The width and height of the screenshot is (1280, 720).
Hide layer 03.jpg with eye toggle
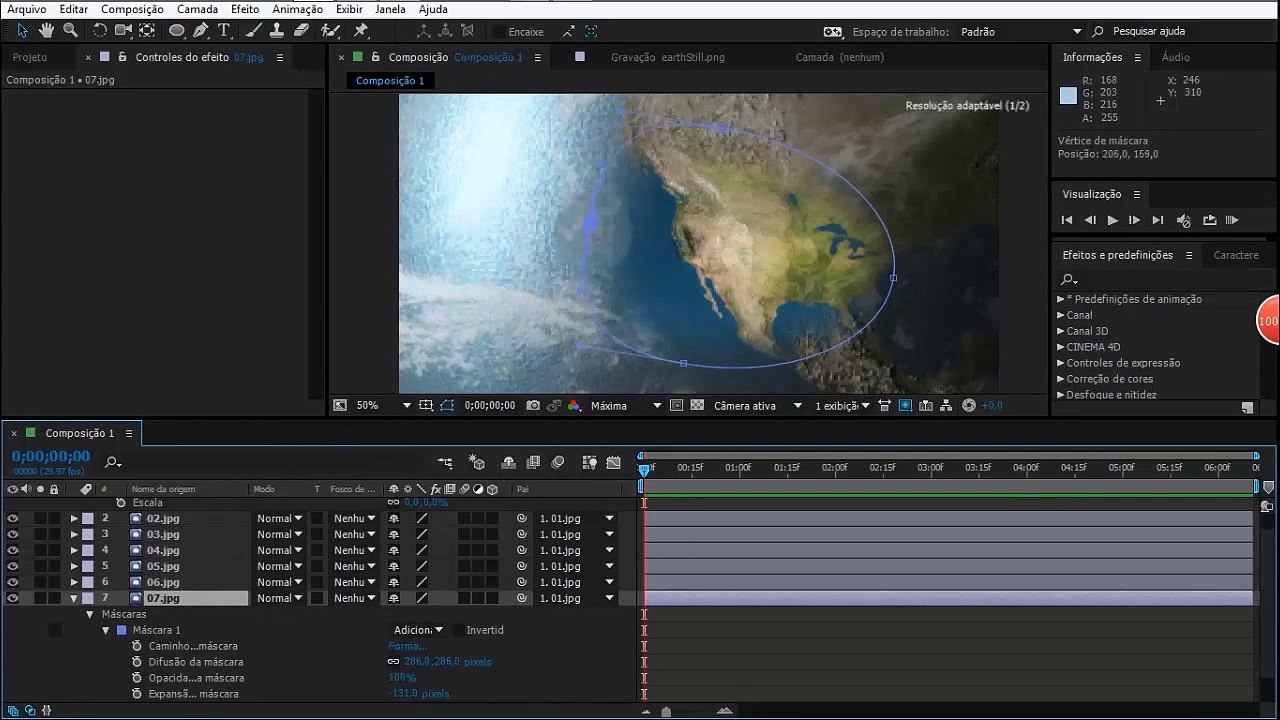click(x=12, y=535)
